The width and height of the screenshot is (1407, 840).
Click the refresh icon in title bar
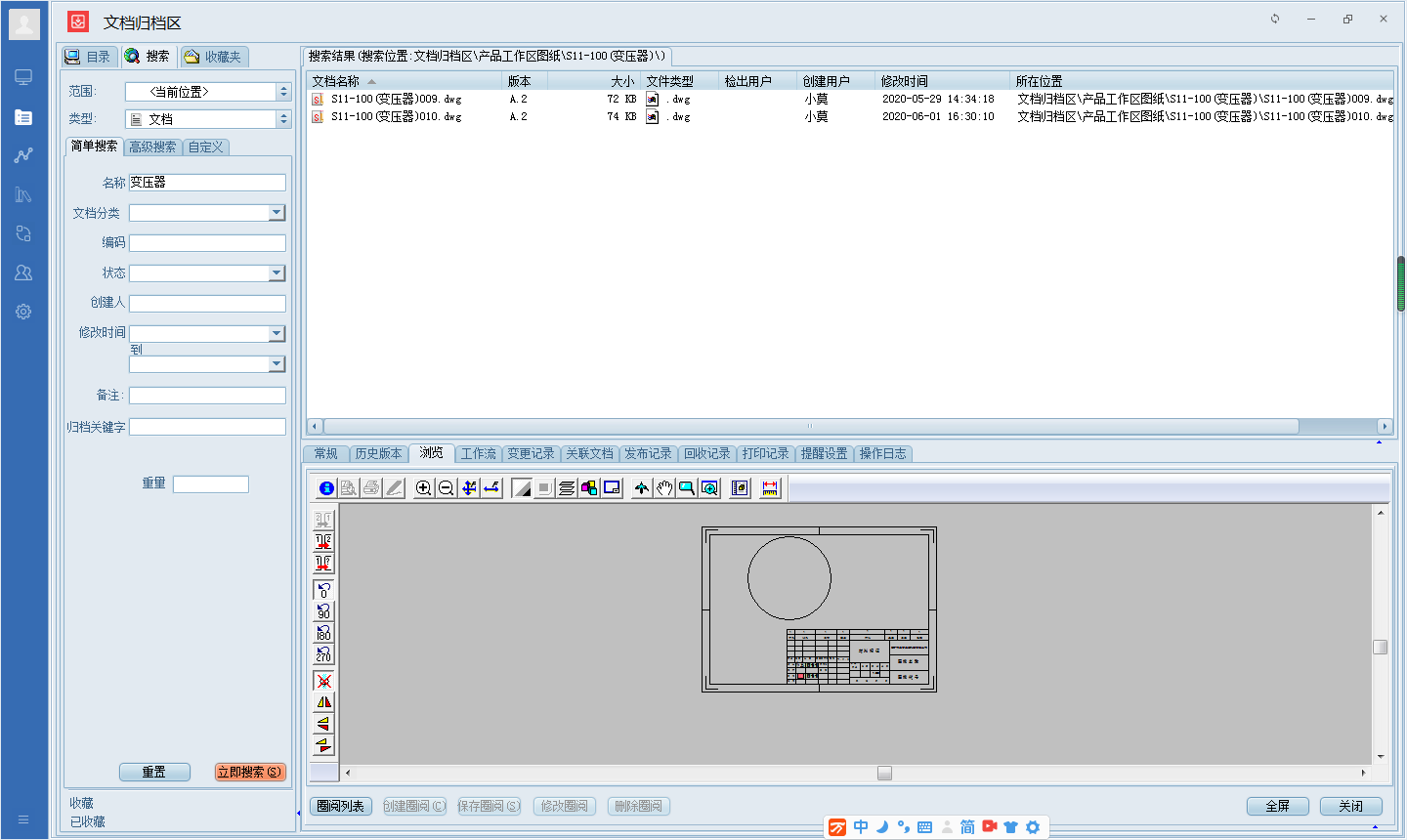tap(1275, 19)
